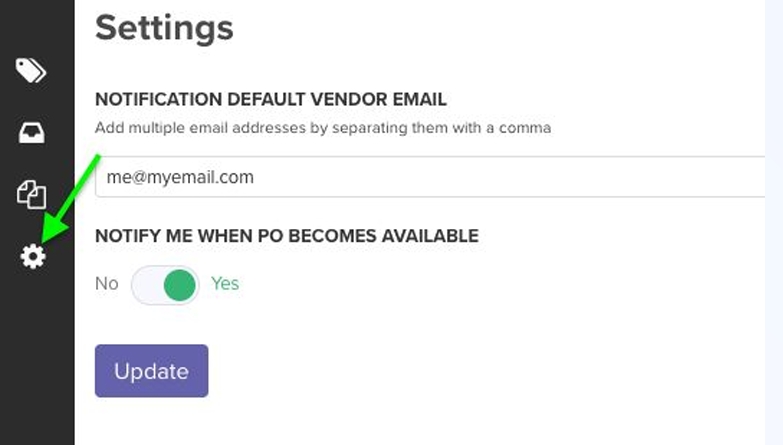Viewport: 783px width, 445px height.
Task: Toggle the PO availability notification switch
Action: pos(165,285)
